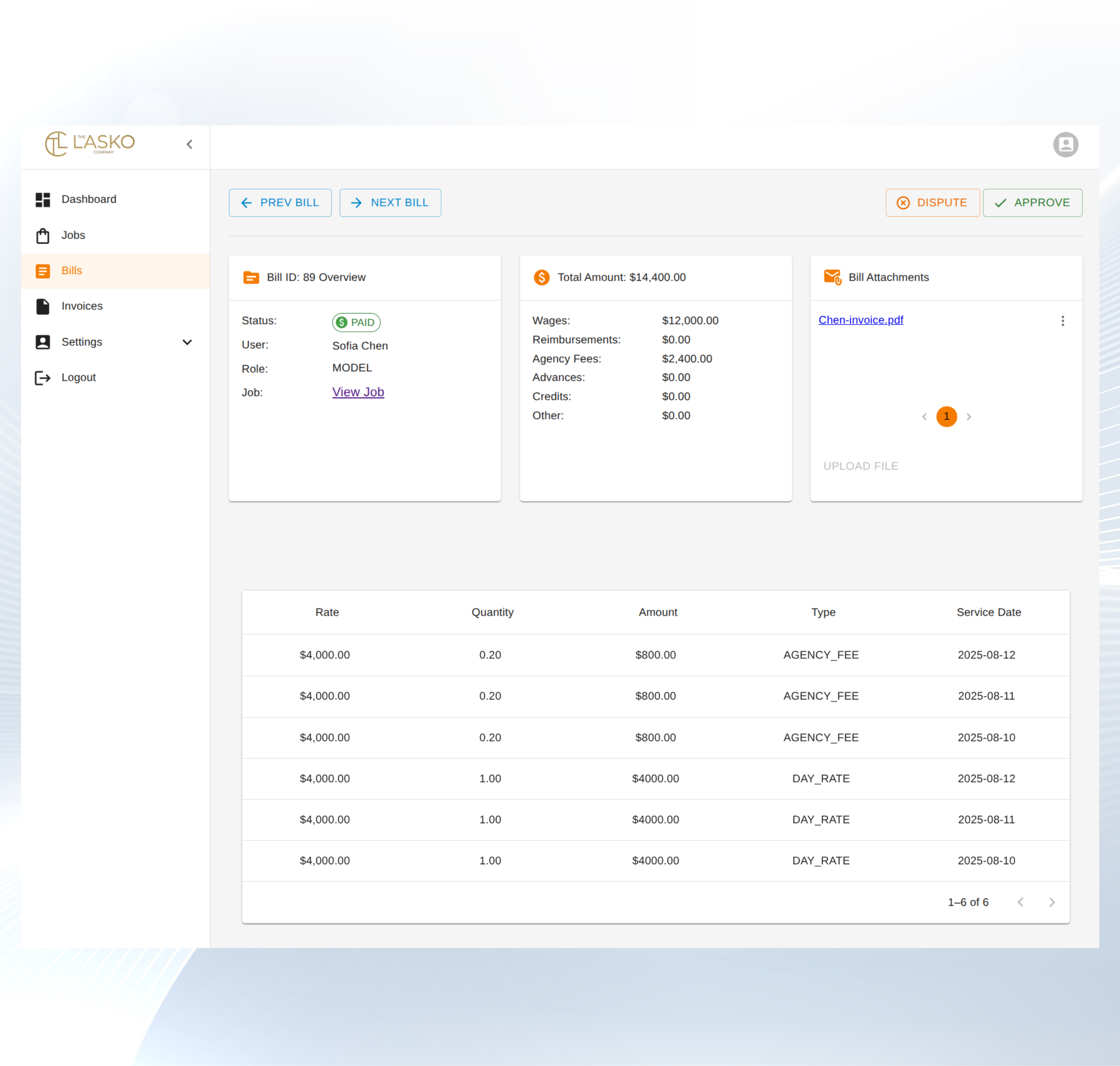Go to next attachments page arrow

969,417
